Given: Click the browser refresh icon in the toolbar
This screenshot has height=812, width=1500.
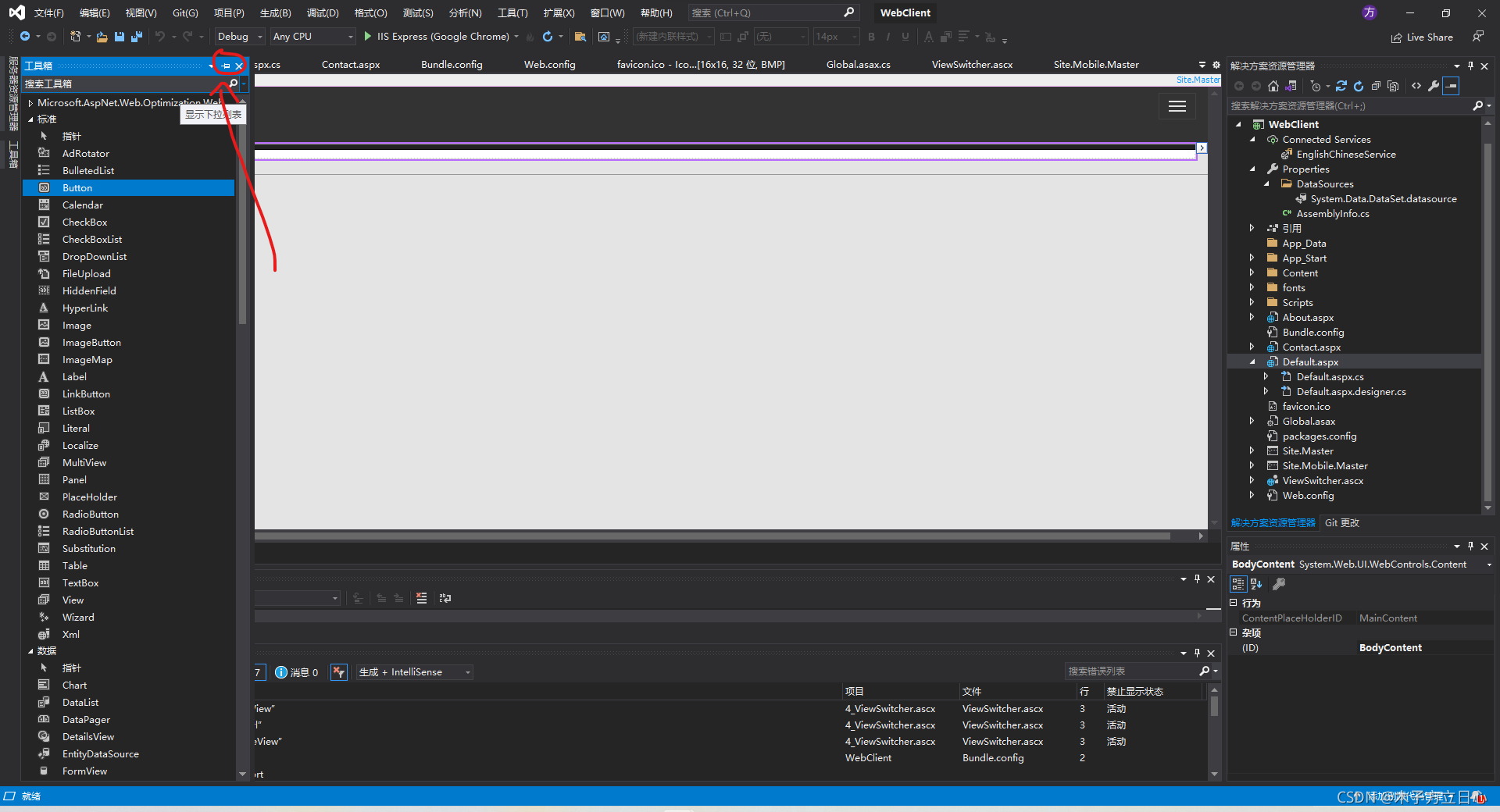Looking at the screenshot, I should tap(548, 37).
